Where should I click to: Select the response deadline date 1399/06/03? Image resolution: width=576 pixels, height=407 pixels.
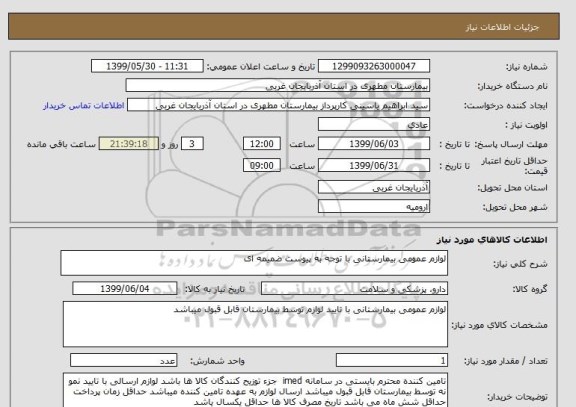[x=374, y=144]
